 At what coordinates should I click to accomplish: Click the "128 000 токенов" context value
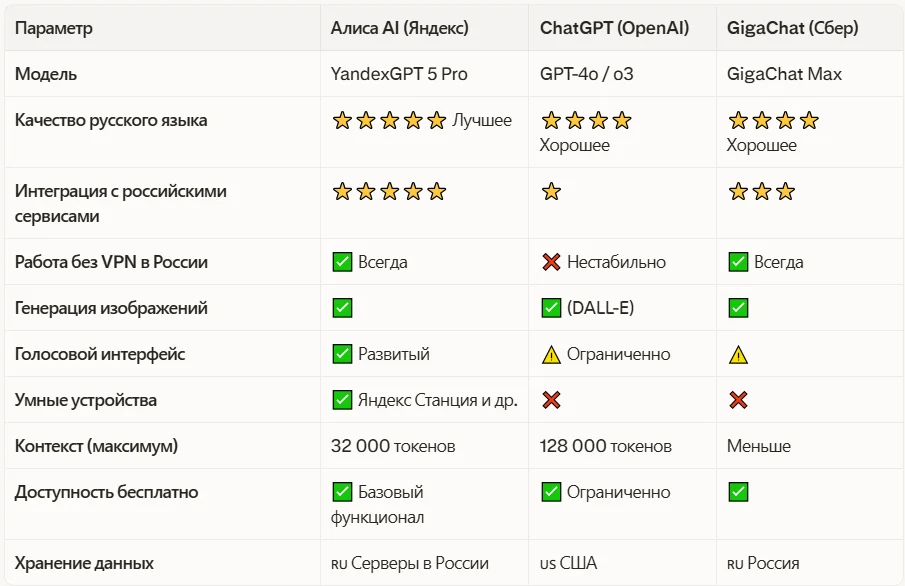point(606,447)
